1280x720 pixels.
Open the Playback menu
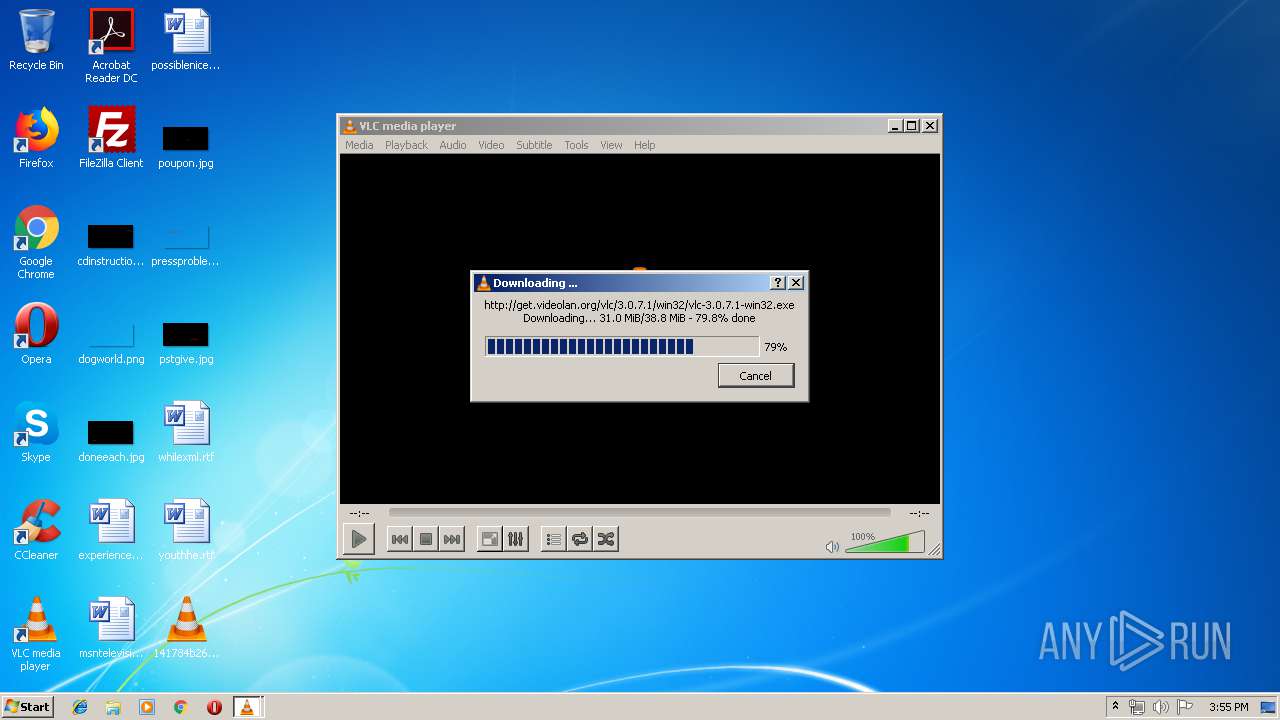[x=406, y=145]
